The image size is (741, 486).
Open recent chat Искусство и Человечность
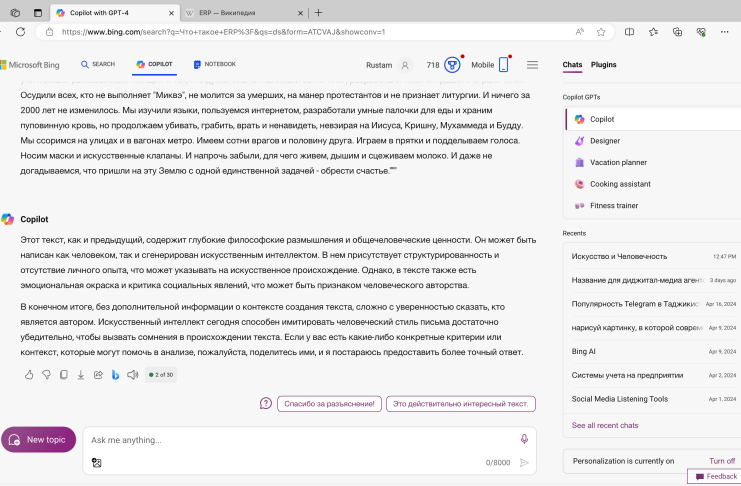(x=653, y=256)
